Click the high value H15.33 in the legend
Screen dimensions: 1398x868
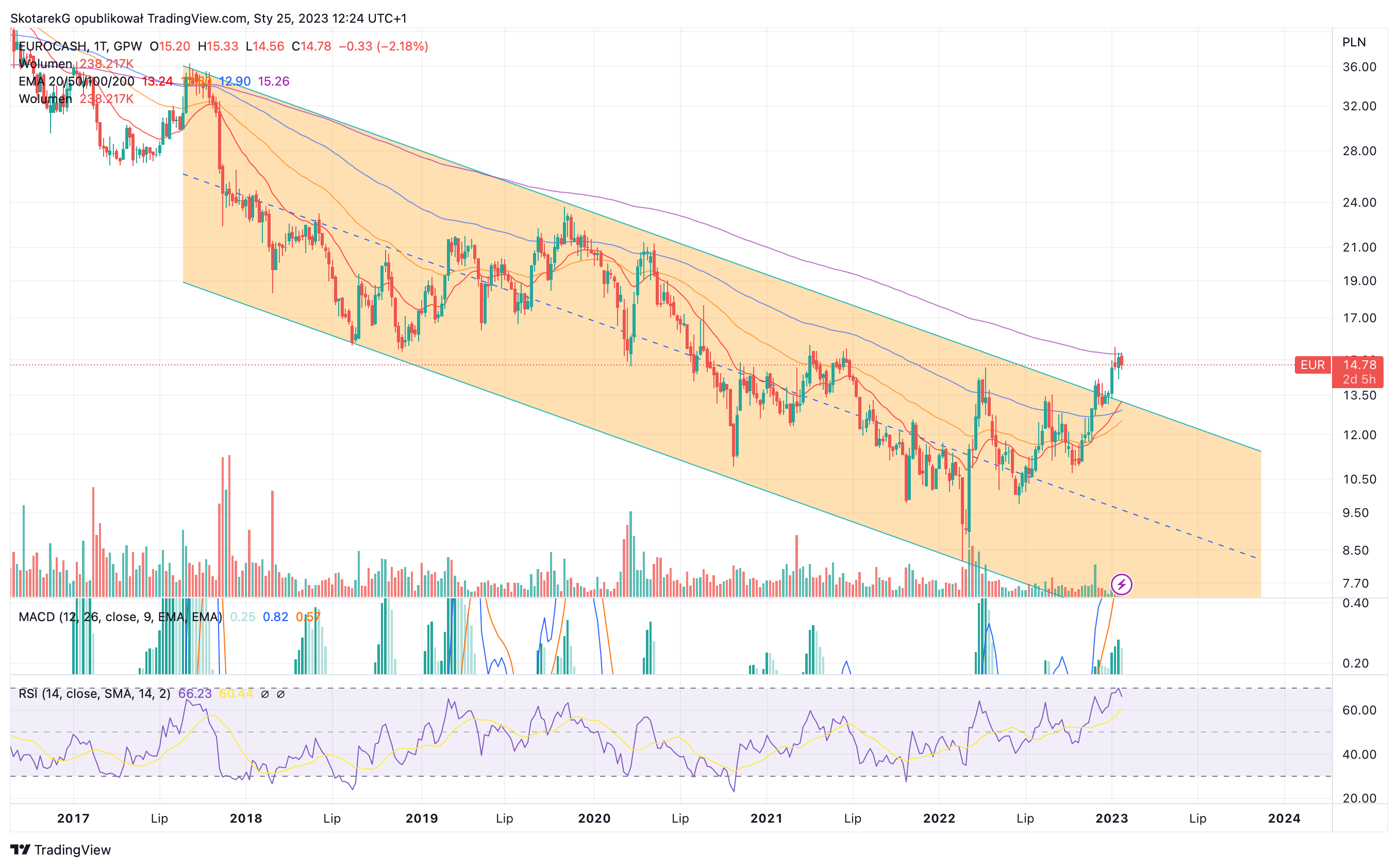tap(218, 46)
